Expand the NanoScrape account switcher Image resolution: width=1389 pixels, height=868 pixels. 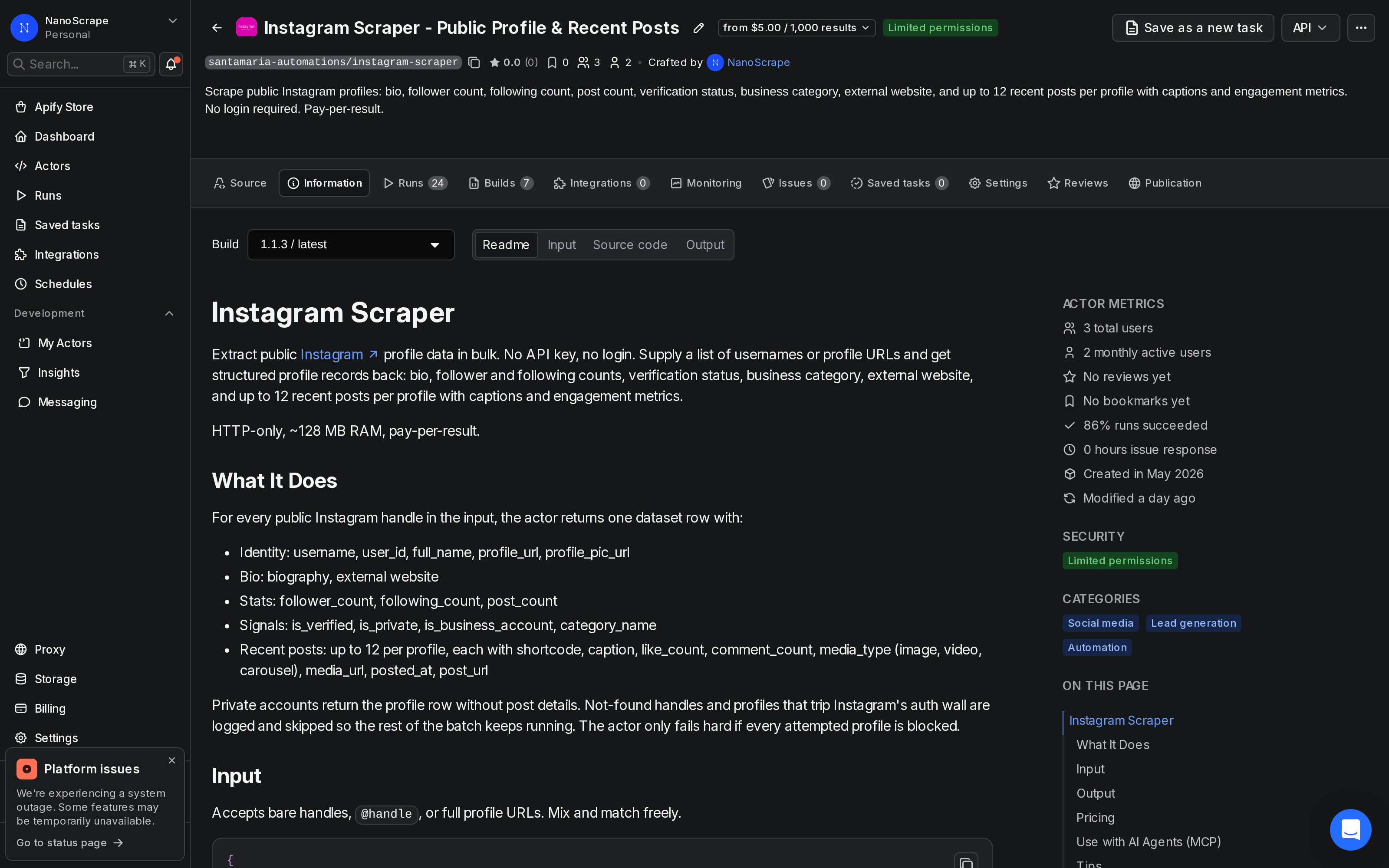pyautogui.click(x=172, y=21)
